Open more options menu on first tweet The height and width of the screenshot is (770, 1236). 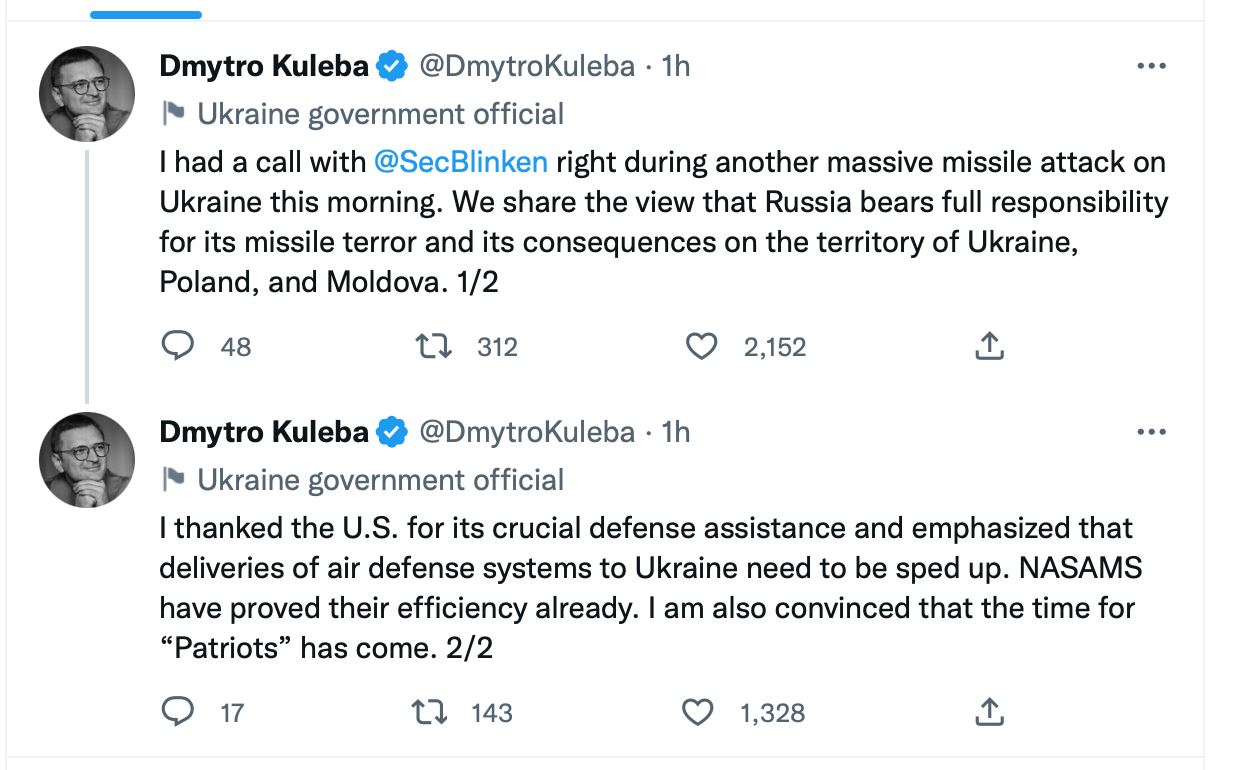[1152, 67]
